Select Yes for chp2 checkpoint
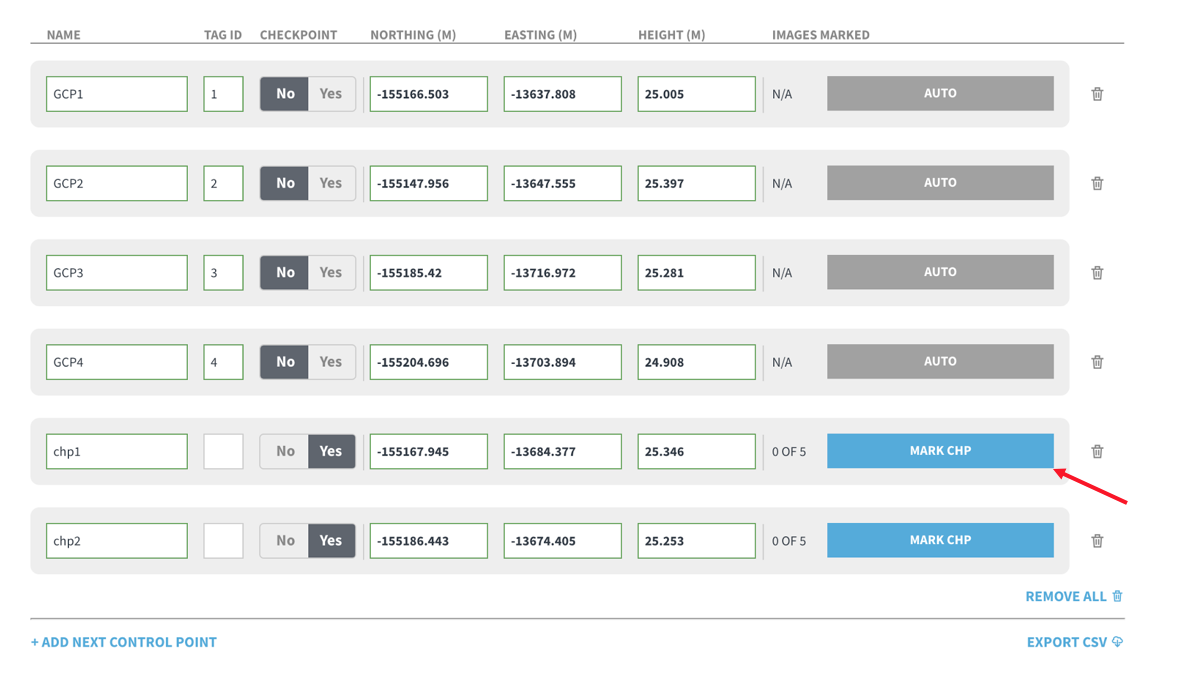 332,540
